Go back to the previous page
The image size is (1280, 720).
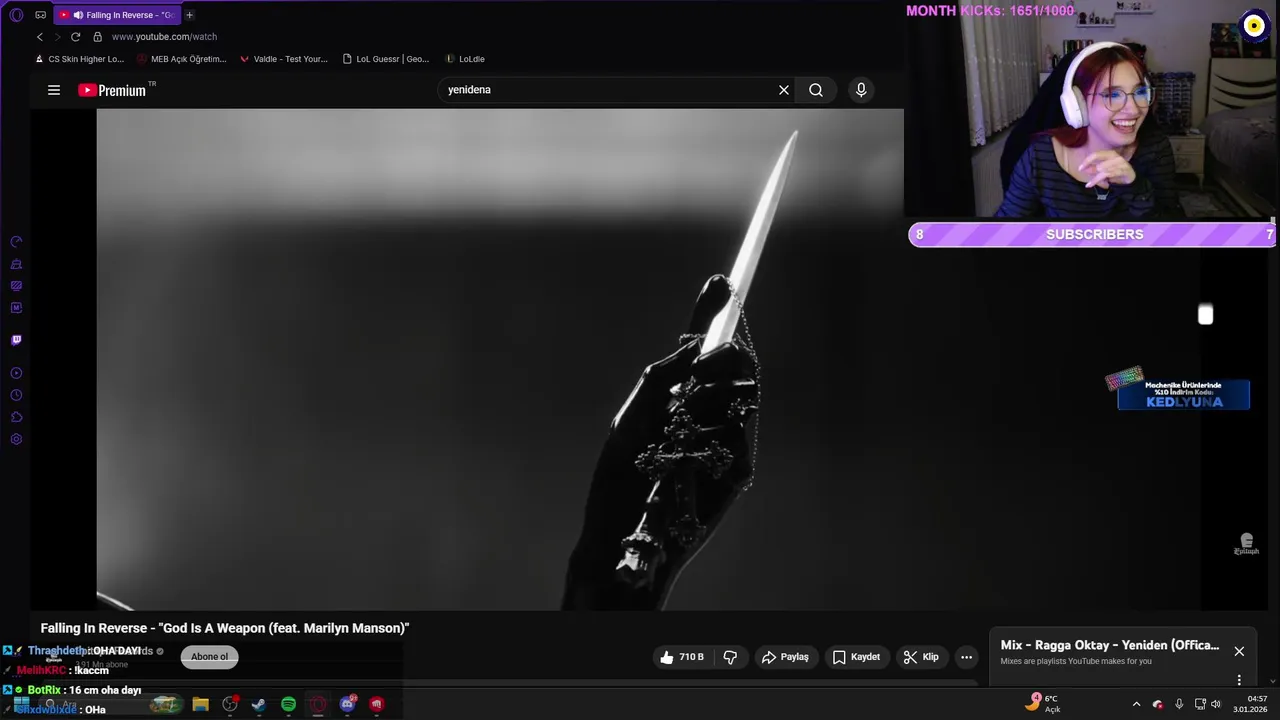pos(40,37)
